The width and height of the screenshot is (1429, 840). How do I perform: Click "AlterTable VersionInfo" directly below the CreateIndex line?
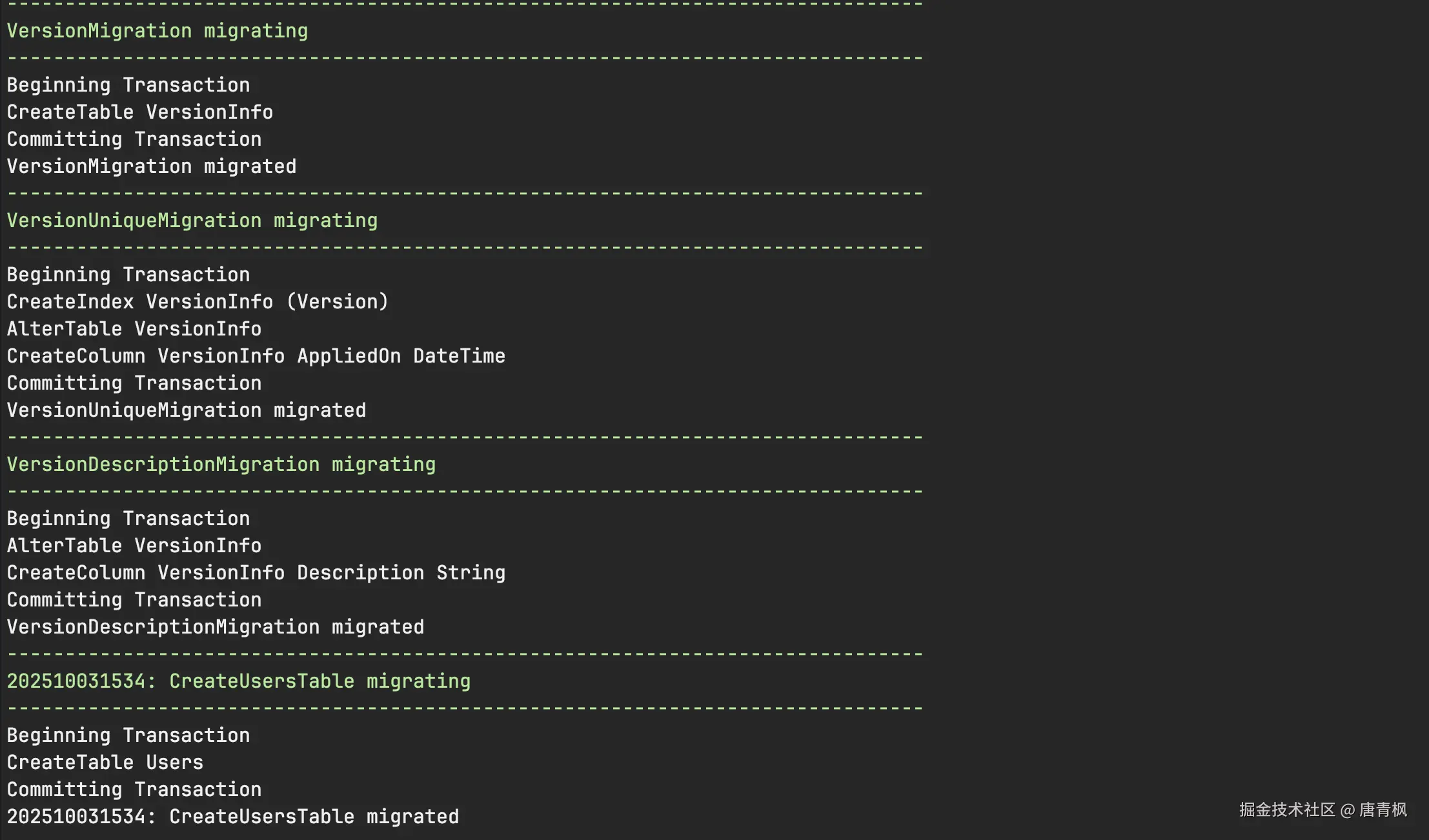tap(134, 329)
